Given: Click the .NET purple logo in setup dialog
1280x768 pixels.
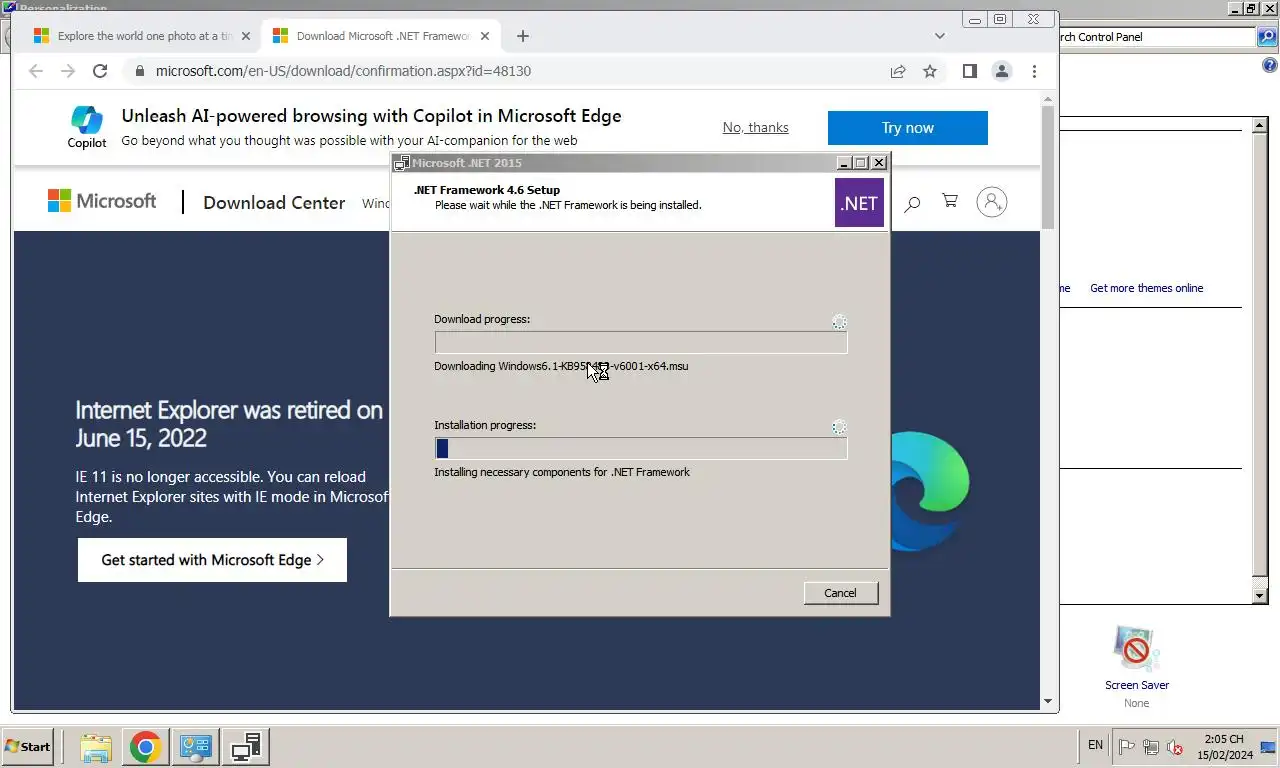Looking at the screenshot, I should (859, 203).
